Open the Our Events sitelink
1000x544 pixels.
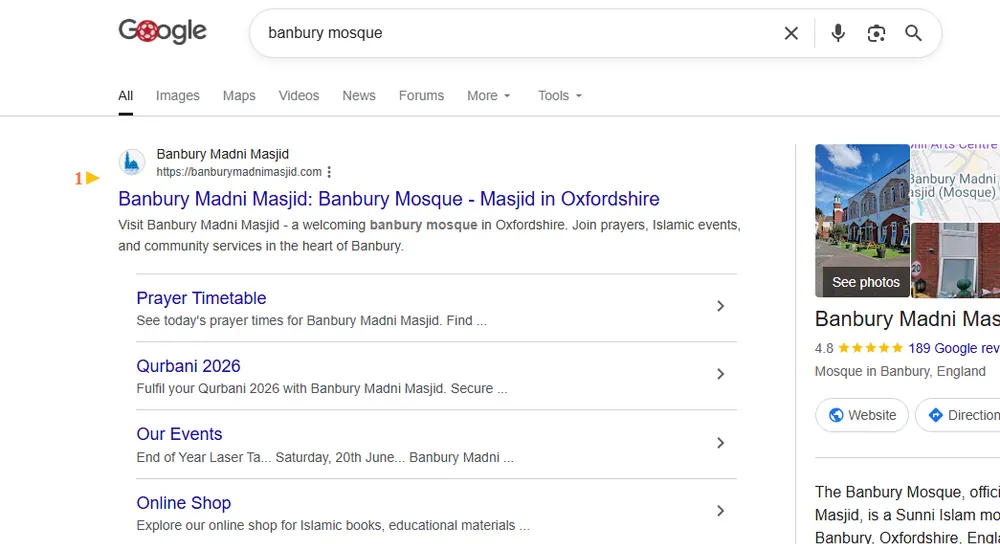pos(179,434)
